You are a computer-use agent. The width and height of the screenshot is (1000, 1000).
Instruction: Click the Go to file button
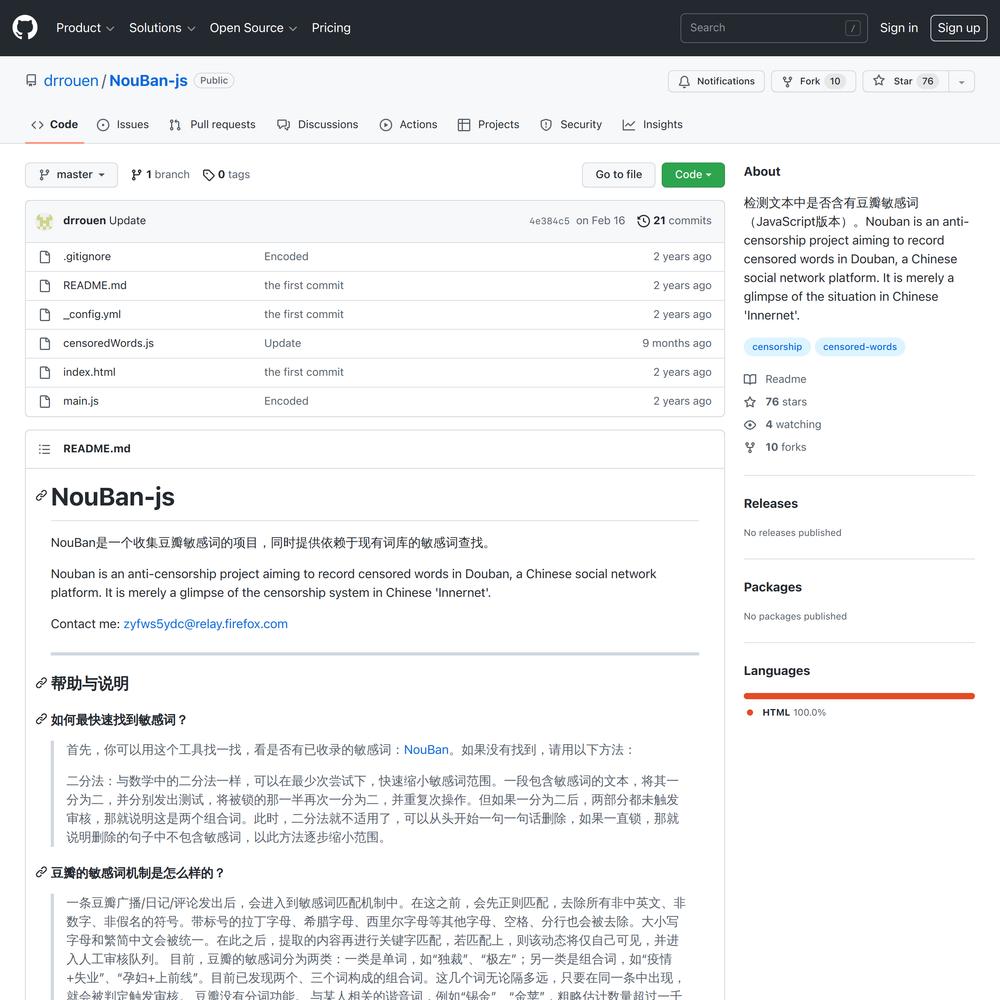click(x=618, y=175)
